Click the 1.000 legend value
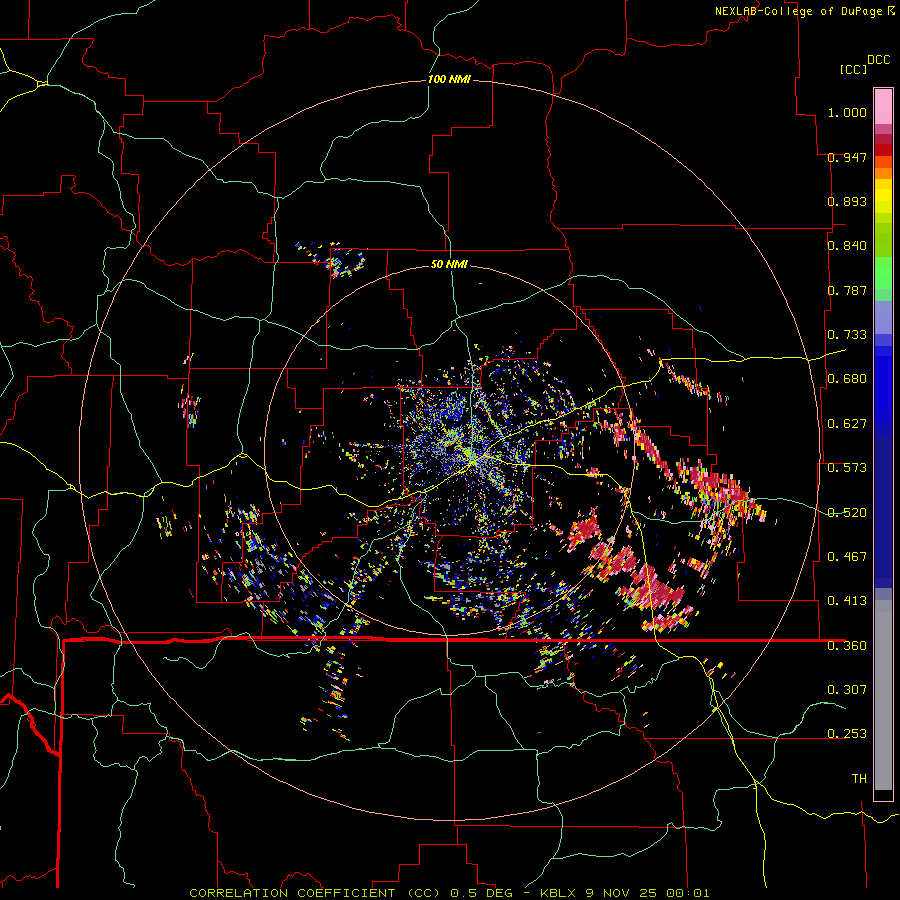900x900 pixels. pyautogui.click(x=847, y=112)
